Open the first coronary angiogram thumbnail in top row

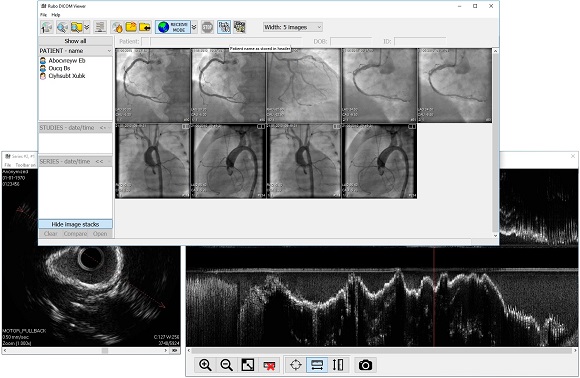[153, 85]
